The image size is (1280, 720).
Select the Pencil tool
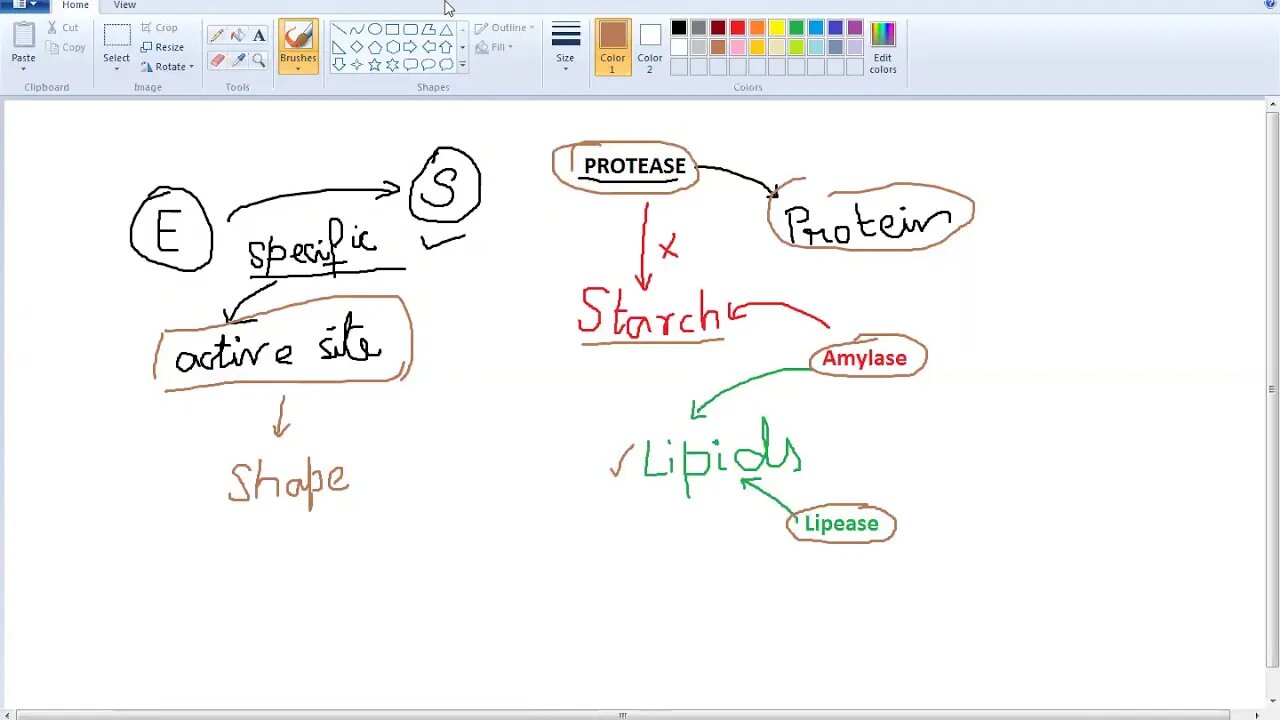click(x=217, y=35)
